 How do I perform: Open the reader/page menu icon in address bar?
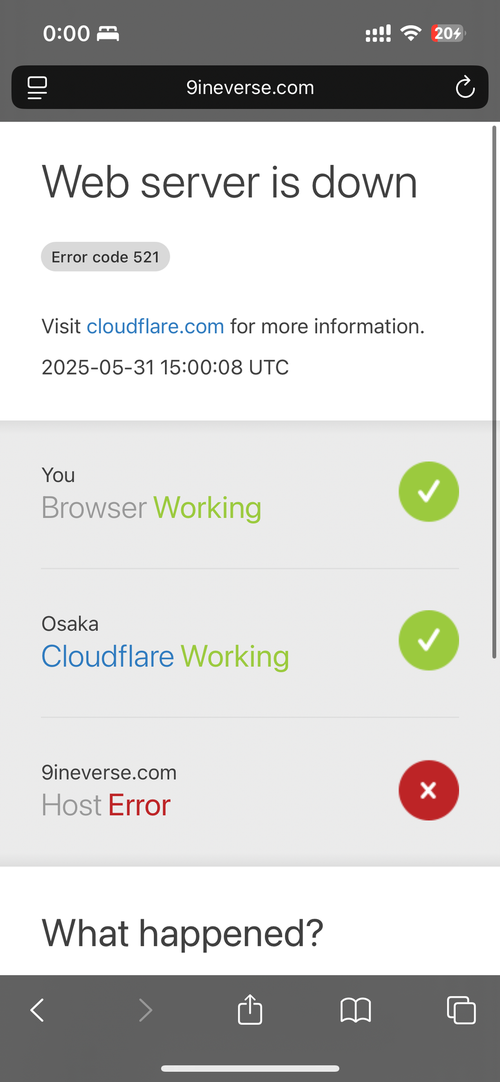click(37, 88)
